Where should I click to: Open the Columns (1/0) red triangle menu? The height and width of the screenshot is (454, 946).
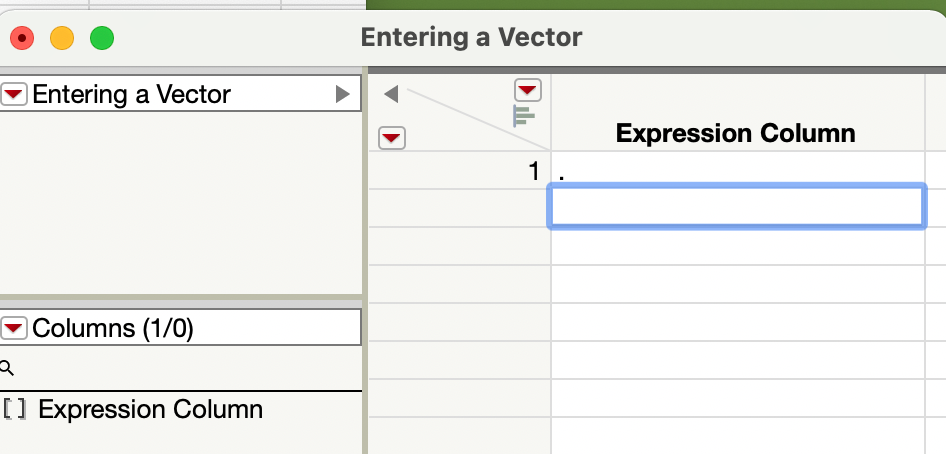(15, 328)
